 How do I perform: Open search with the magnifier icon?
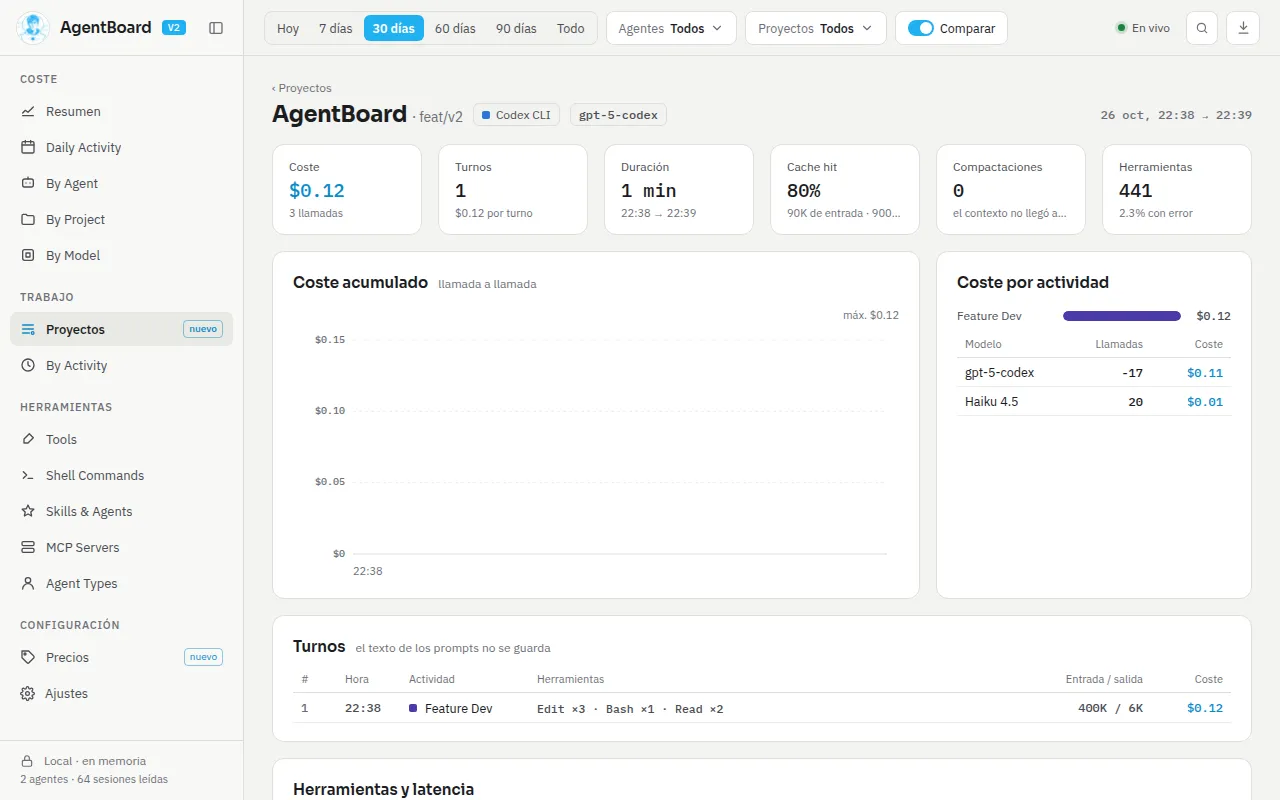pos(1202,28)
